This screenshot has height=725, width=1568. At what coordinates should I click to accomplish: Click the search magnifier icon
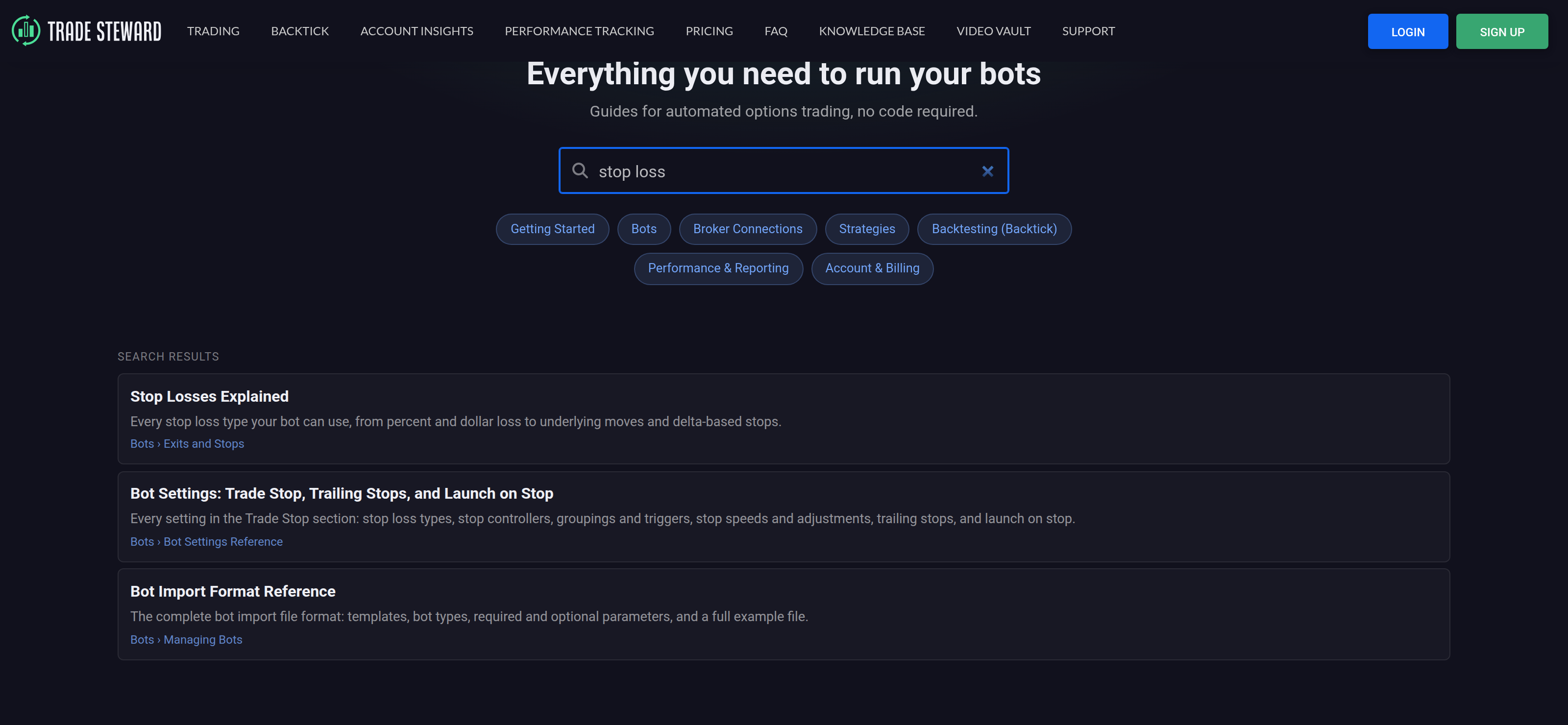tap(580, 170)
